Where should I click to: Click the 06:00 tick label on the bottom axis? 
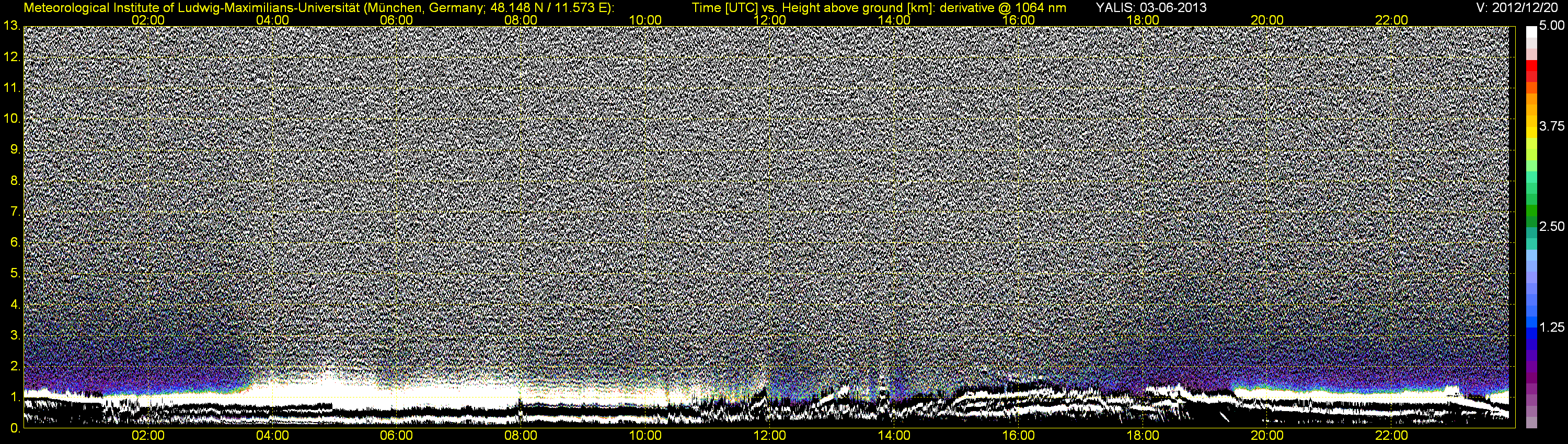pyautogui.click(x=397, y=436)
